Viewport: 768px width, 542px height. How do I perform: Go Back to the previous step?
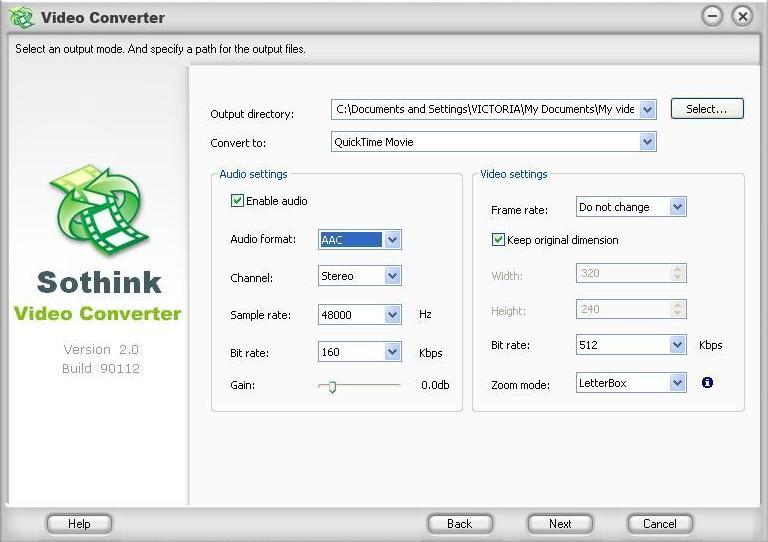pos(459,524)
